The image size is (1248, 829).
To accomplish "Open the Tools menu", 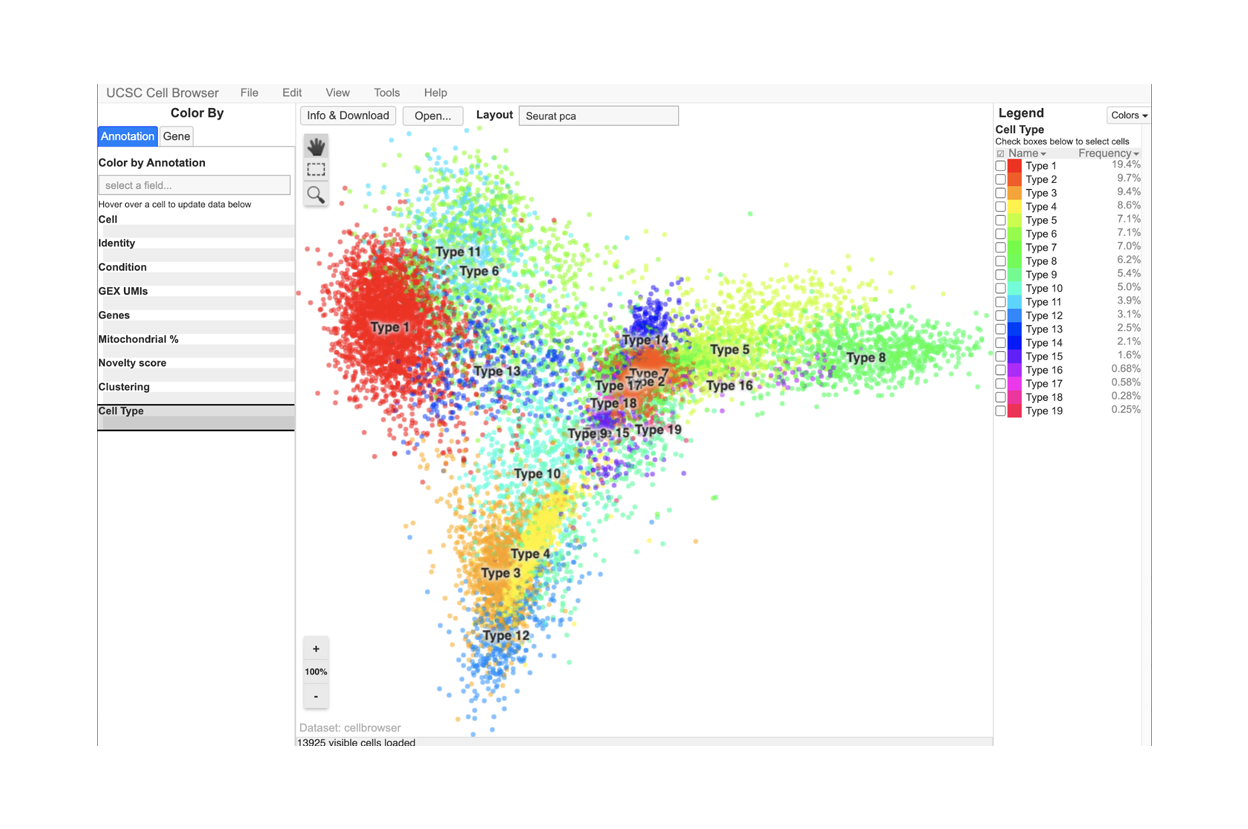I will (386, 93).
